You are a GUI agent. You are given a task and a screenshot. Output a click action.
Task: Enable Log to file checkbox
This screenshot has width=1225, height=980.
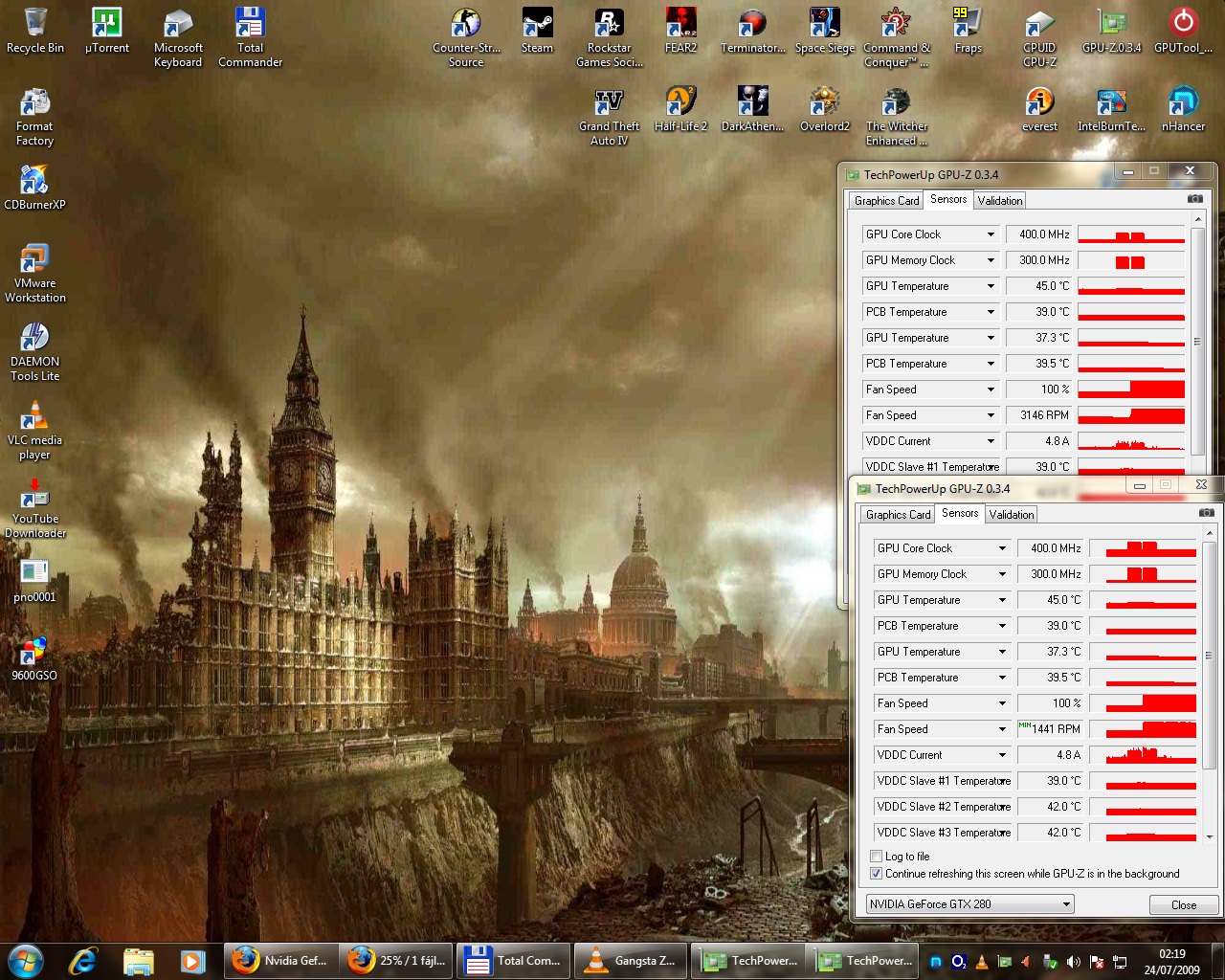876,856
